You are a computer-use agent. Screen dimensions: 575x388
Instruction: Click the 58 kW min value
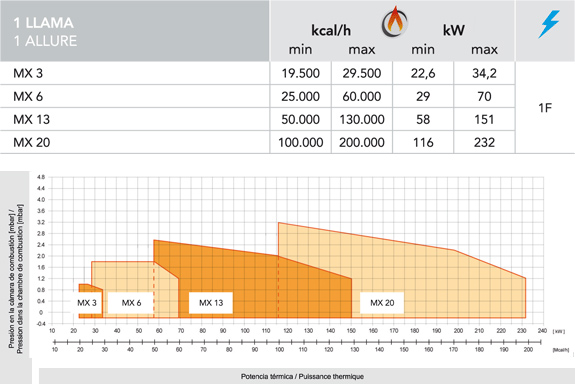coord(423,120)
